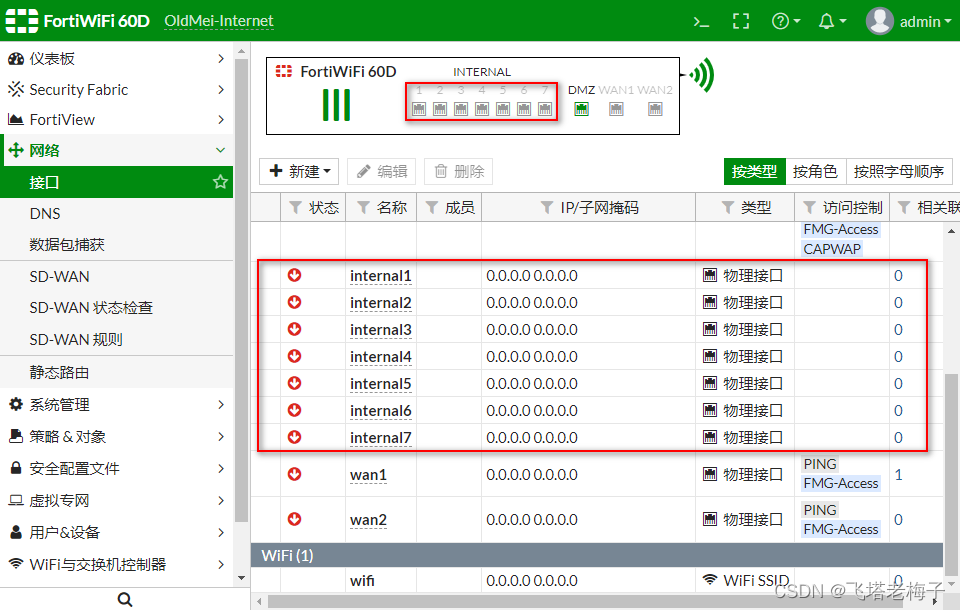Viewport: 960px width, 610px height.
Task: Open the notifications bell menu
Action: click(x=832, y=21)
